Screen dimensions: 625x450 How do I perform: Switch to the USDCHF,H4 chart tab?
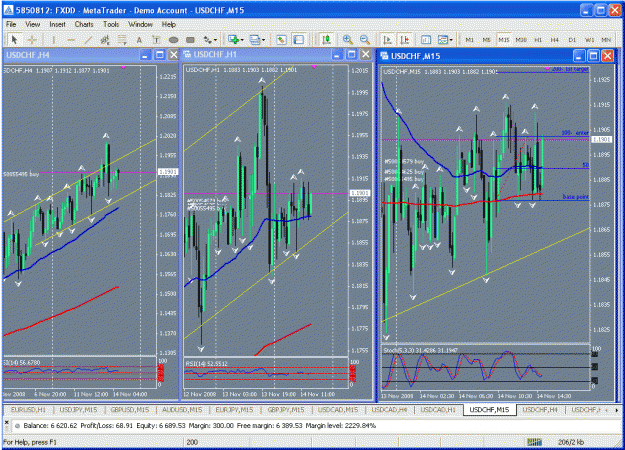540,410
